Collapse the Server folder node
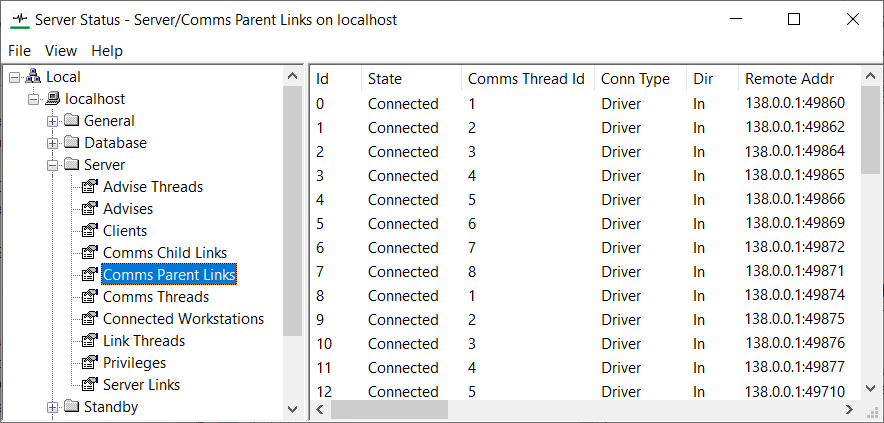Image resolution: width=884 pixels, height=423 pixels. tap(53, 165)
